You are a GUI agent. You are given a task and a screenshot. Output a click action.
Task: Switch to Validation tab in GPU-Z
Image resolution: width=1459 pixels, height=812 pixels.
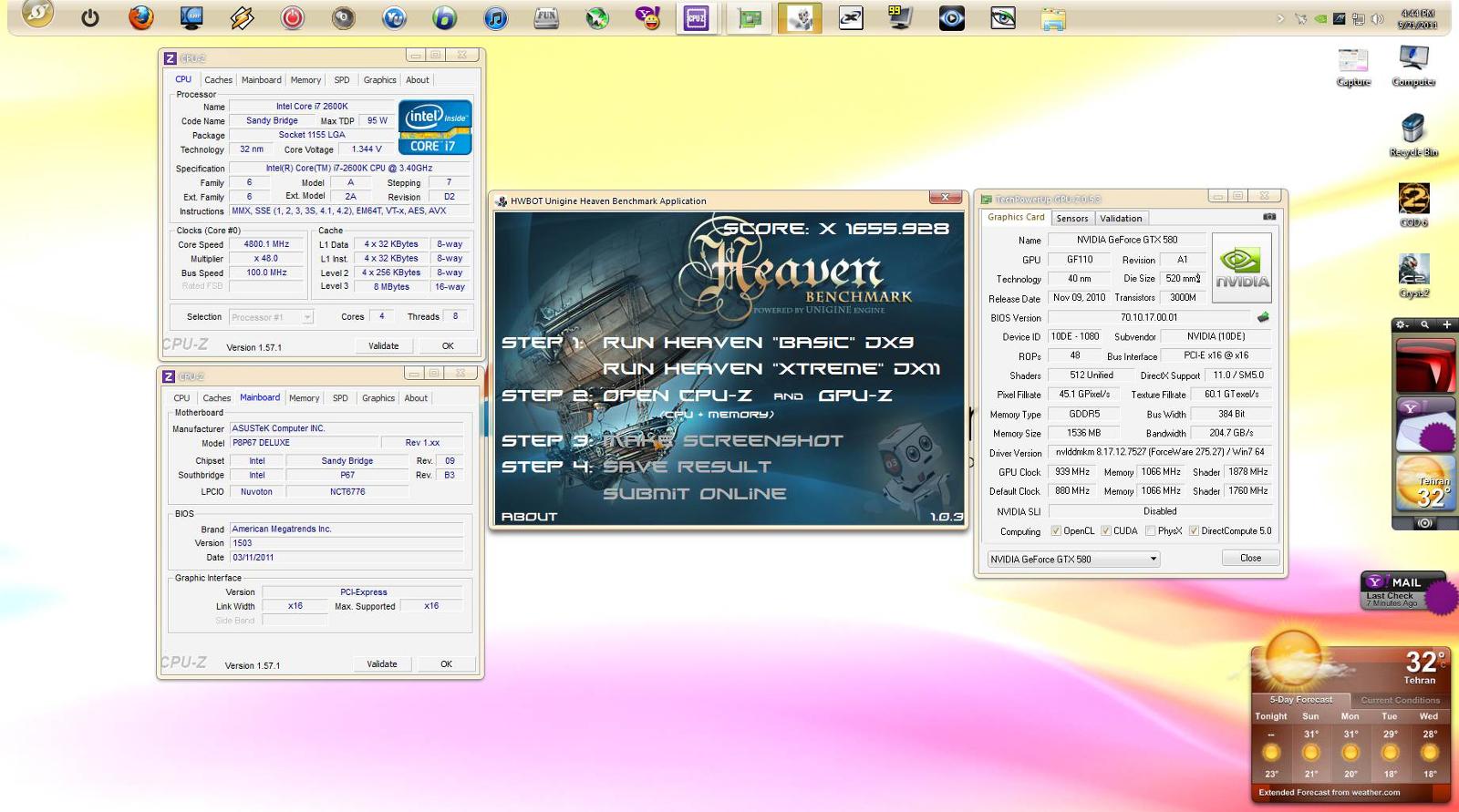pos(1121,219)
